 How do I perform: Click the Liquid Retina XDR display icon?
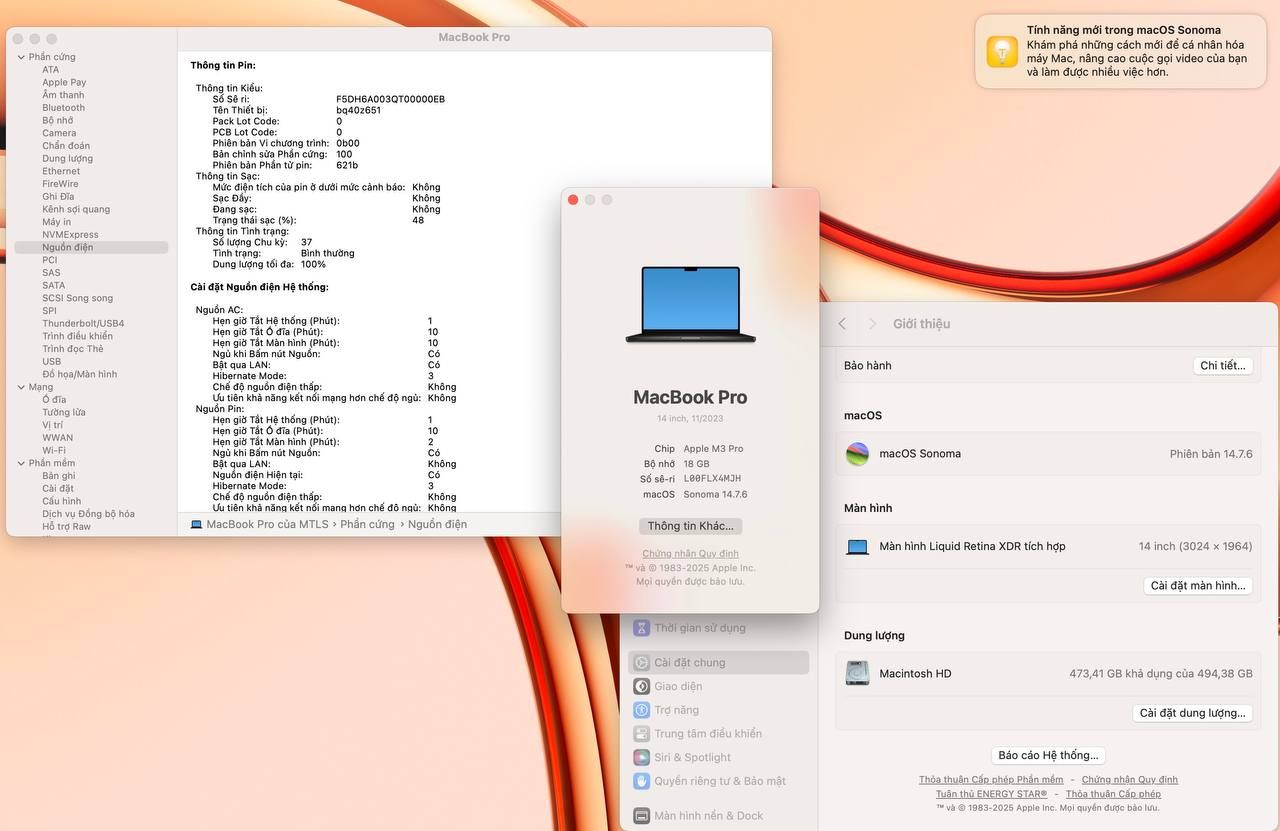click(x=857, y=547)
